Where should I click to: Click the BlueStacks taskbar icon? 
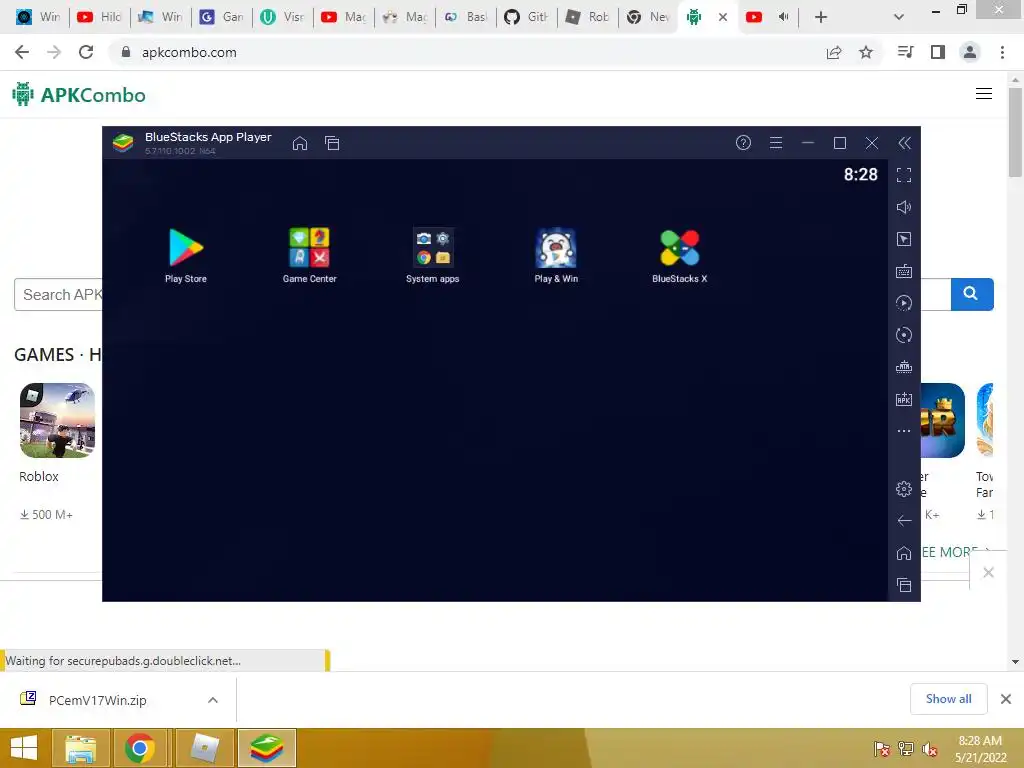coord(266,748)
